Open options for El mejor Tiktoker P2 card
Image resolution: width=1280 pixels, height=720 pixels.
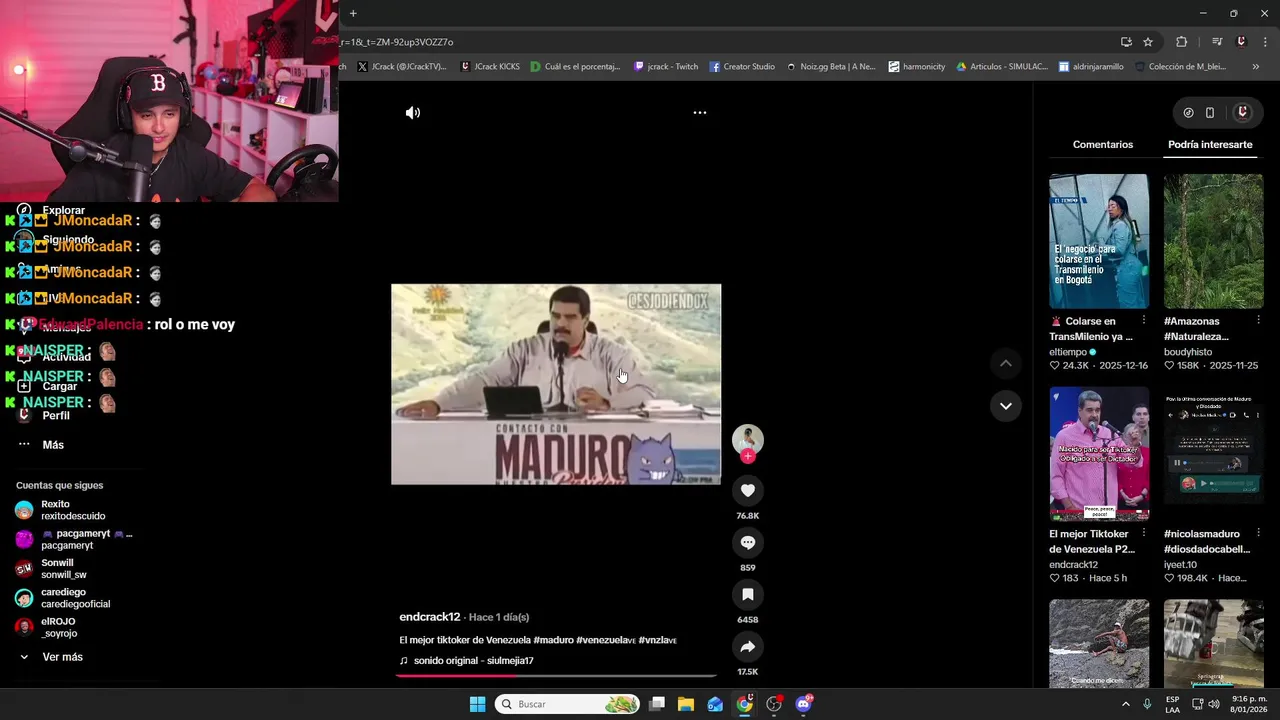pos(1143,534)
